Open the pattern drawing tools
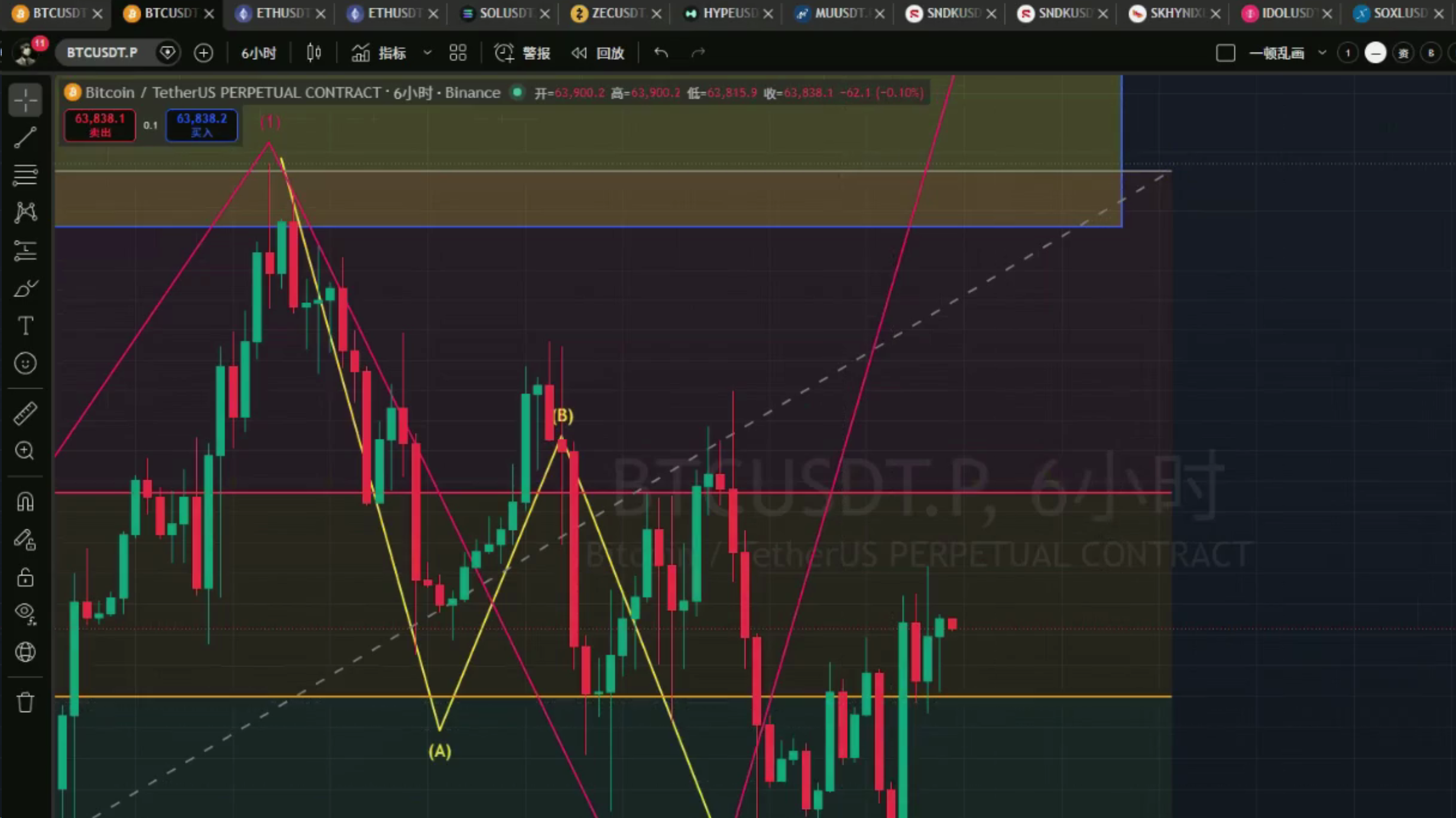This screenshot has height=818, width=1456. [25, 213]
